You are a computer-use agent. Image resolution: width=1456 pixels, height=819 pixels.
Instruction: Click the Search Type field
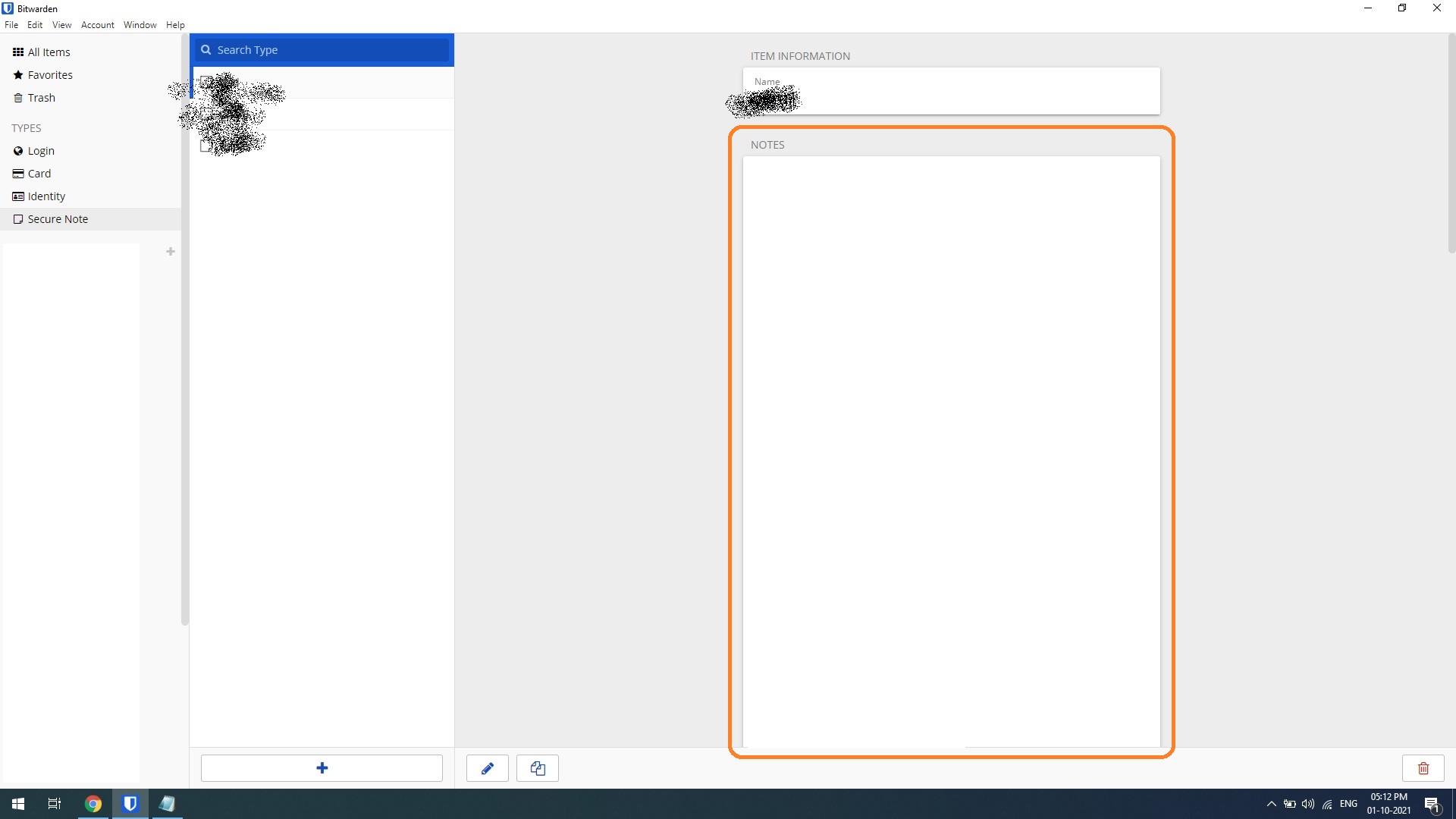coord(322,50)
